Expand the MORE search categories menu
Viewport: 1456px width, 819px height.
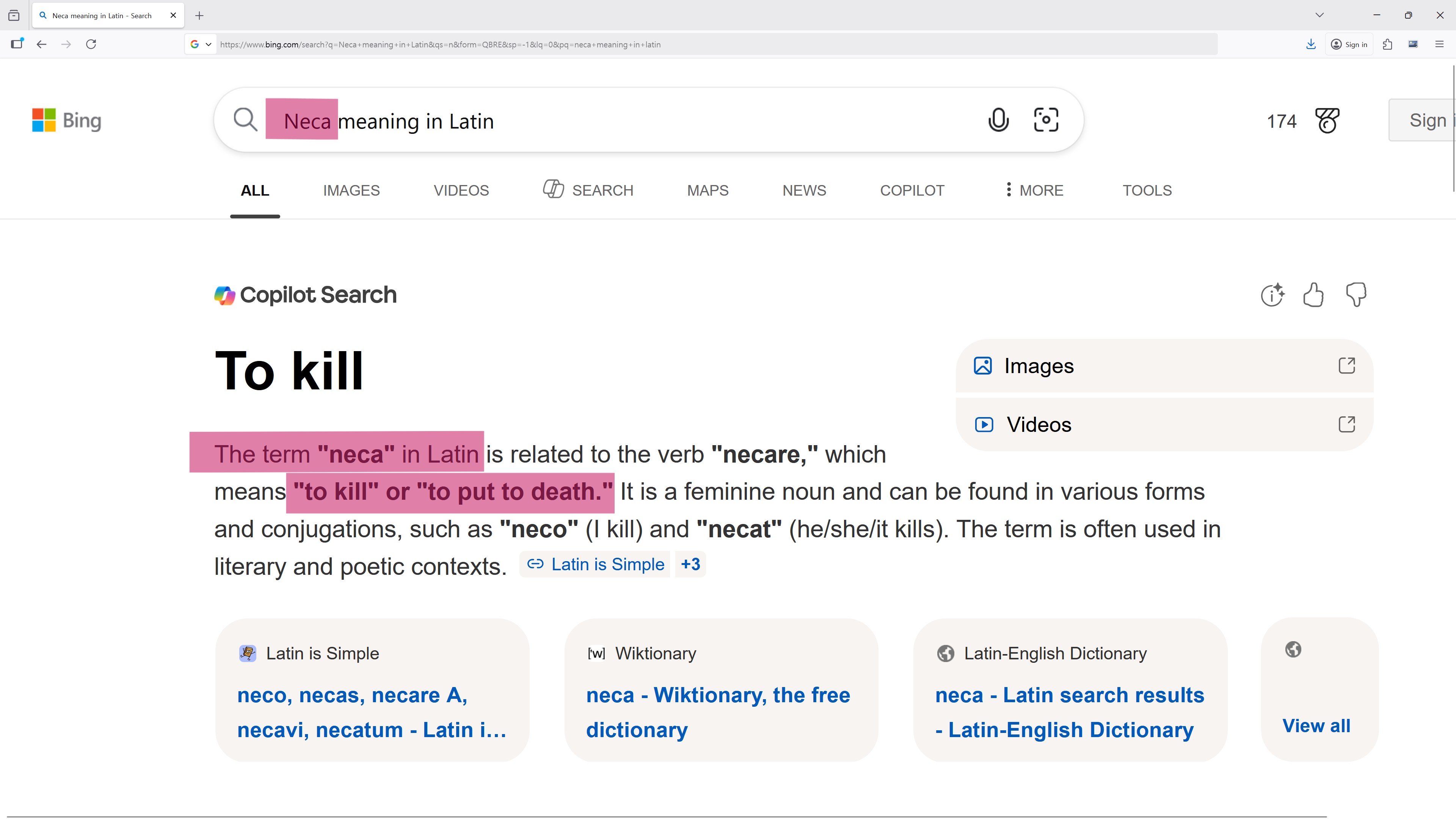coord(1034,190)
